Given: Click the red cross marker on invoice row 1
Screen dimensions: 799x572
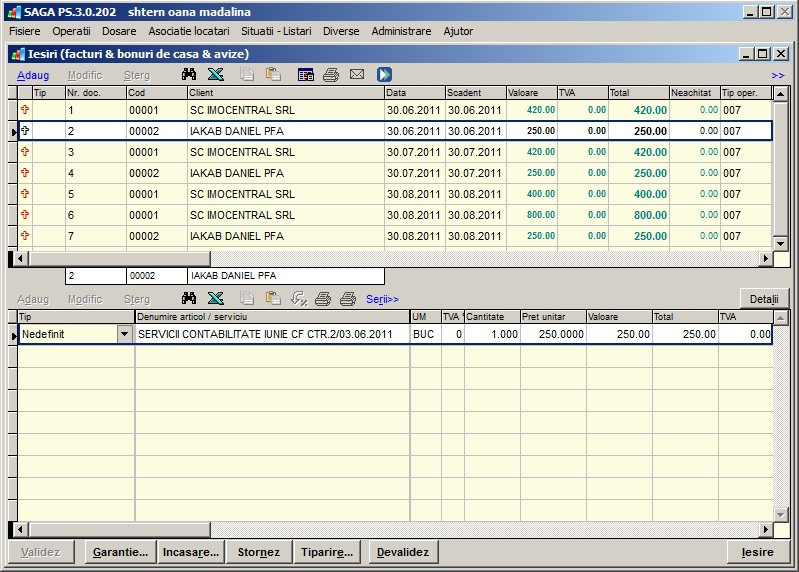Looking at the screenshot, I should [24, 110].
